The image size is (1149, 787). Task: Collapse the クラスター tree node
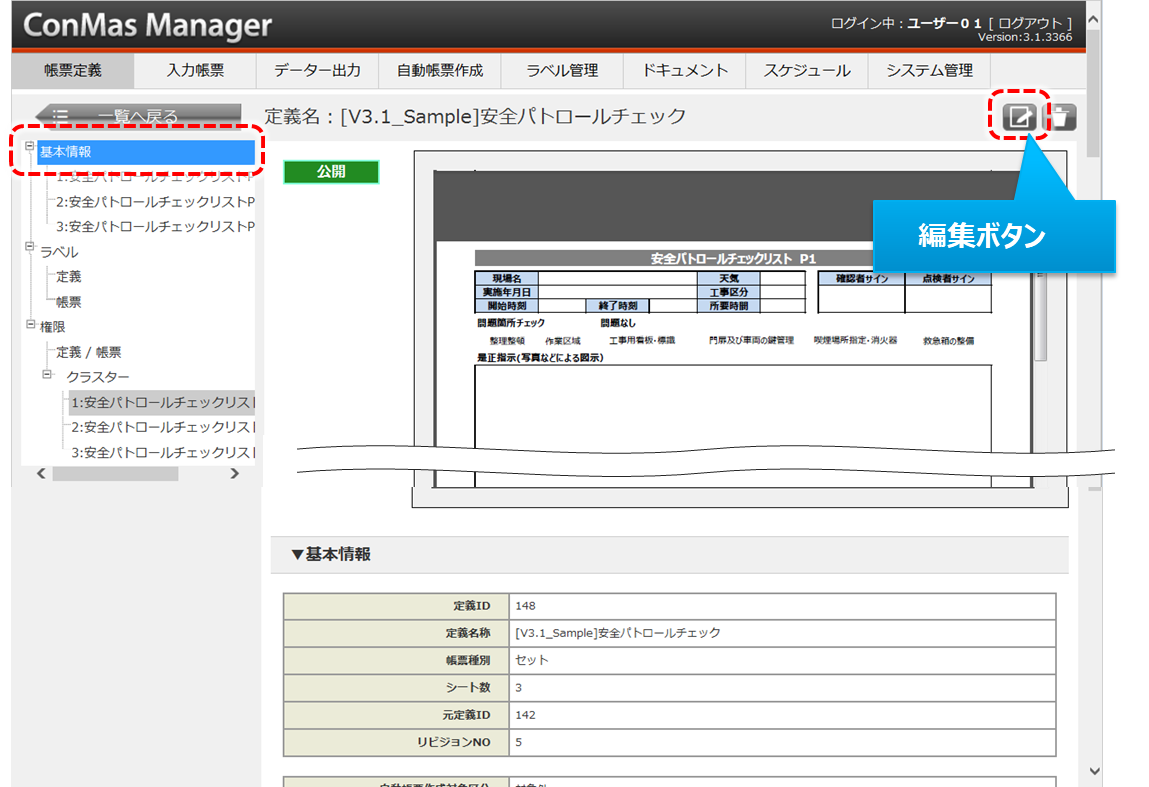[x=47, y=375]
